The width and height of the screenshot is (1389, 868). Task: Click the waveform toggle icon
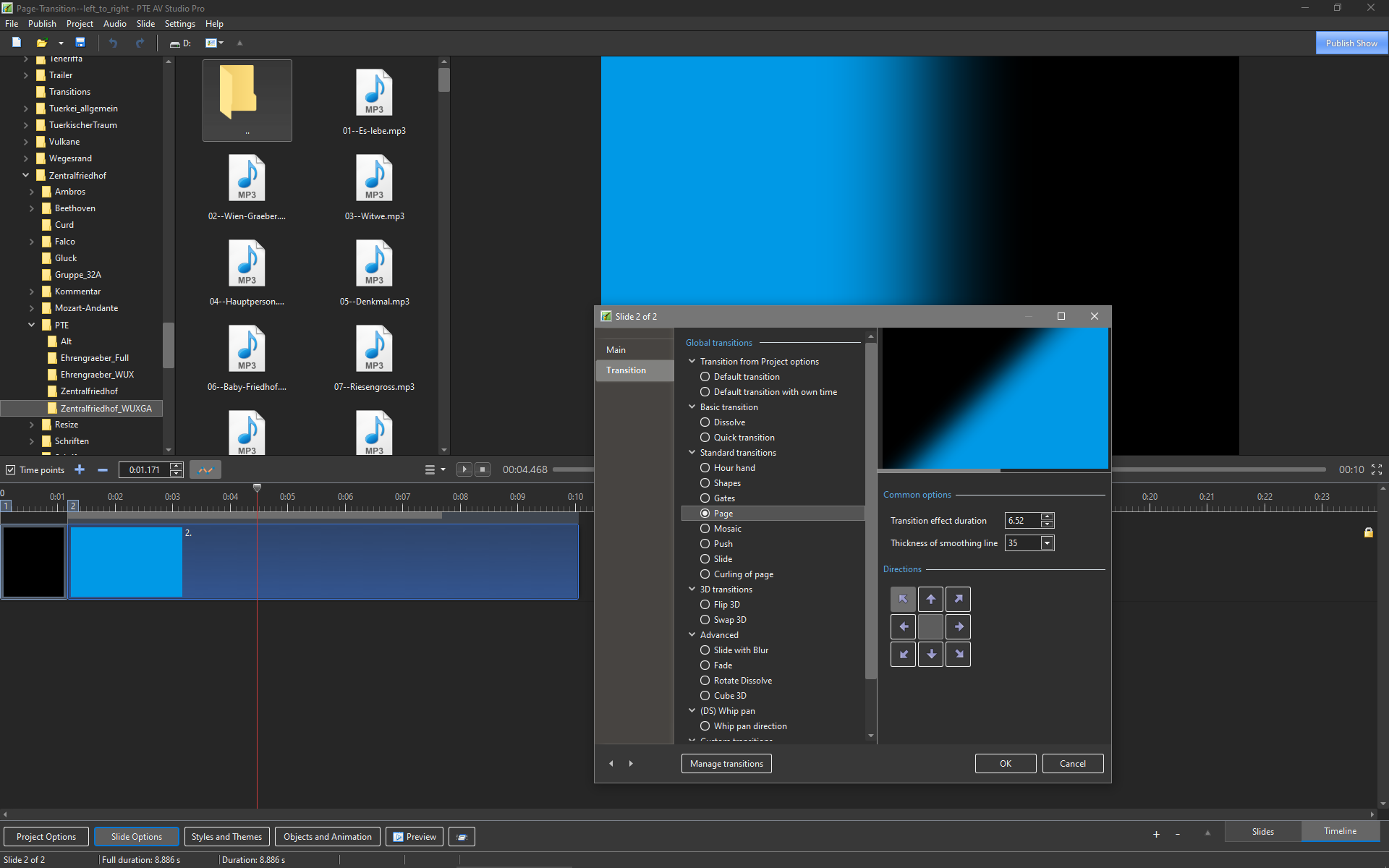(x=205, y=470)
